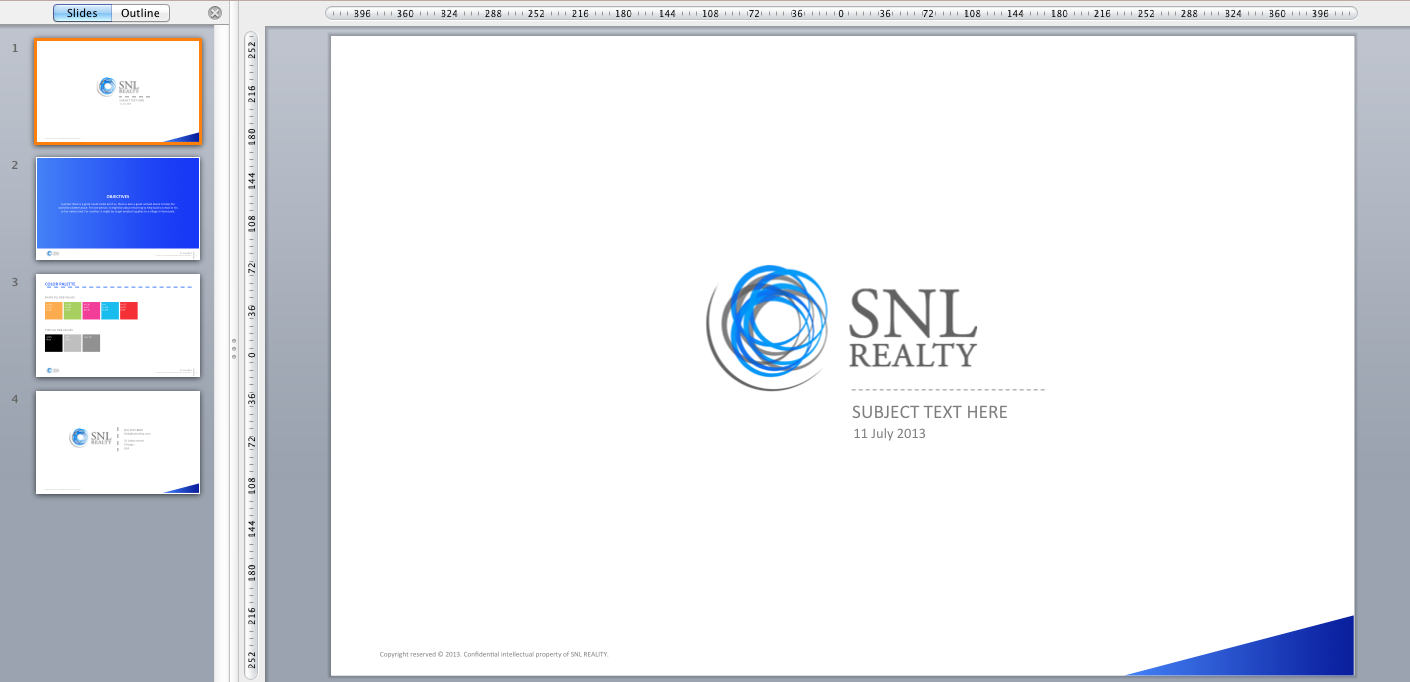Switch to the Outline tab

click(x=140, y=13)
